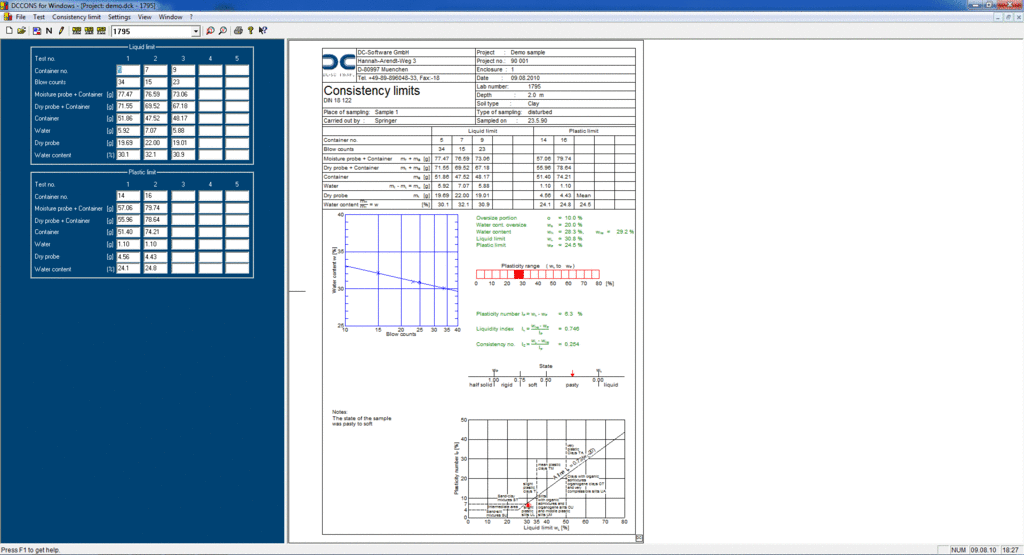The height and width of the screenshot is (555, 1024).
Task: Open the Test menu
Action: click(x=38, y=17)
